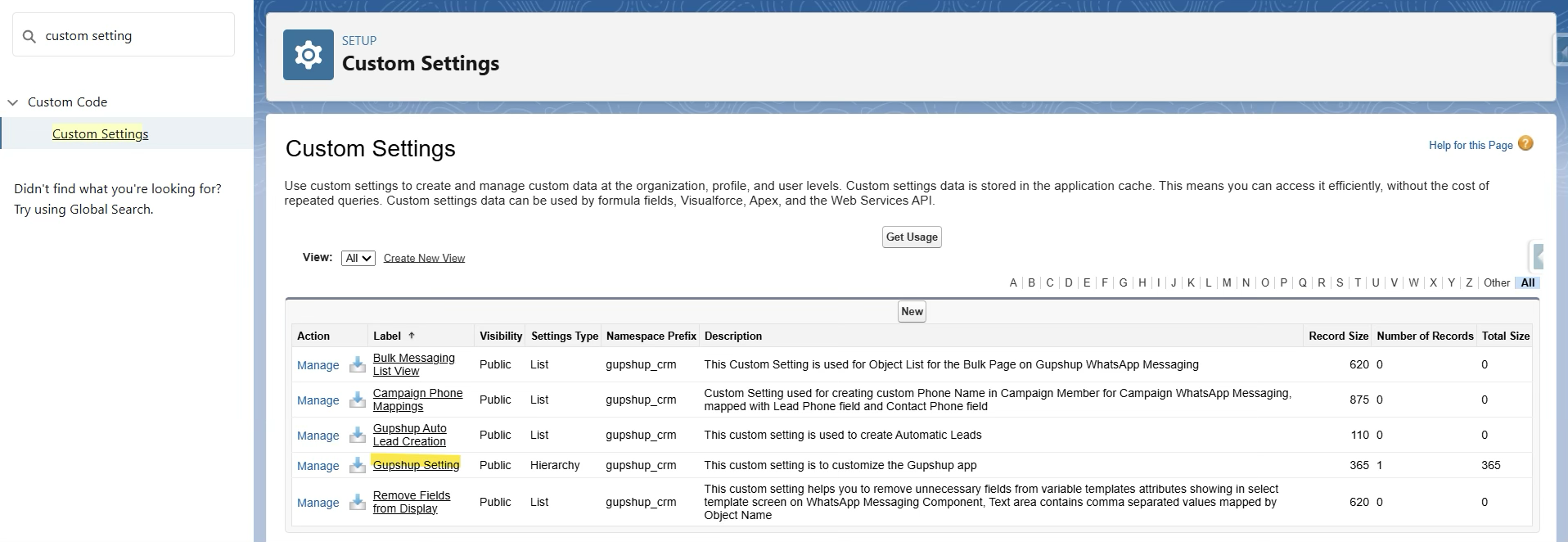Screen dimensions: 1568x542
Task: Sort by Total Size column header
Action: point(1506,336)
